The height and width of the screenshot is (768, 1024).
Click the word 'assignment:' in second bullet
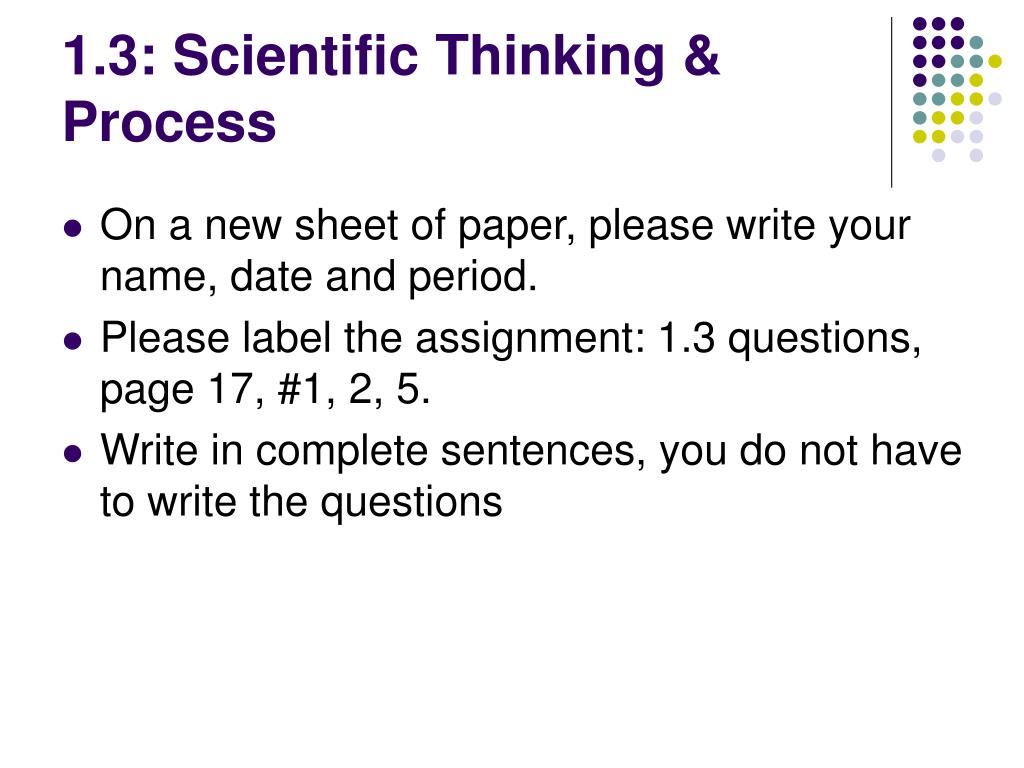pos(530,340)
